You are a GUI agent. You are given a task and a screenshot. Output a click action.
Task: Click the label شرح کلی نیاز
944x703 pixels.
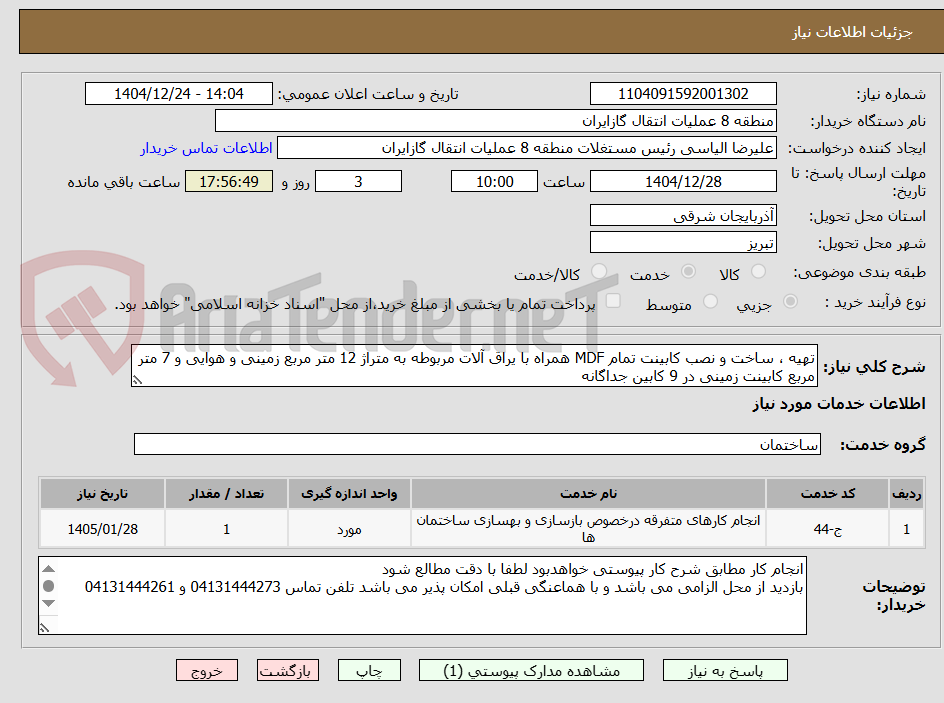click(874, 367)
